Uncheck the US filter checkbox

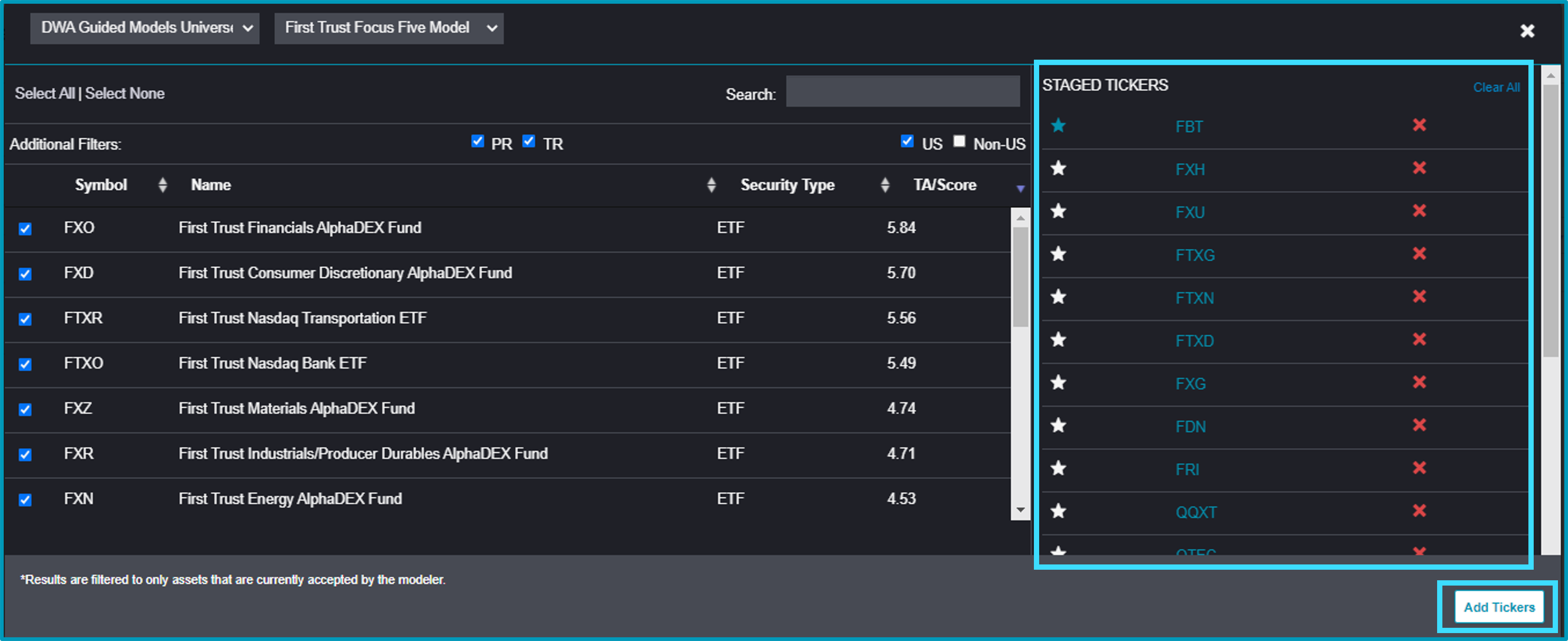click(x=908, y=141)
